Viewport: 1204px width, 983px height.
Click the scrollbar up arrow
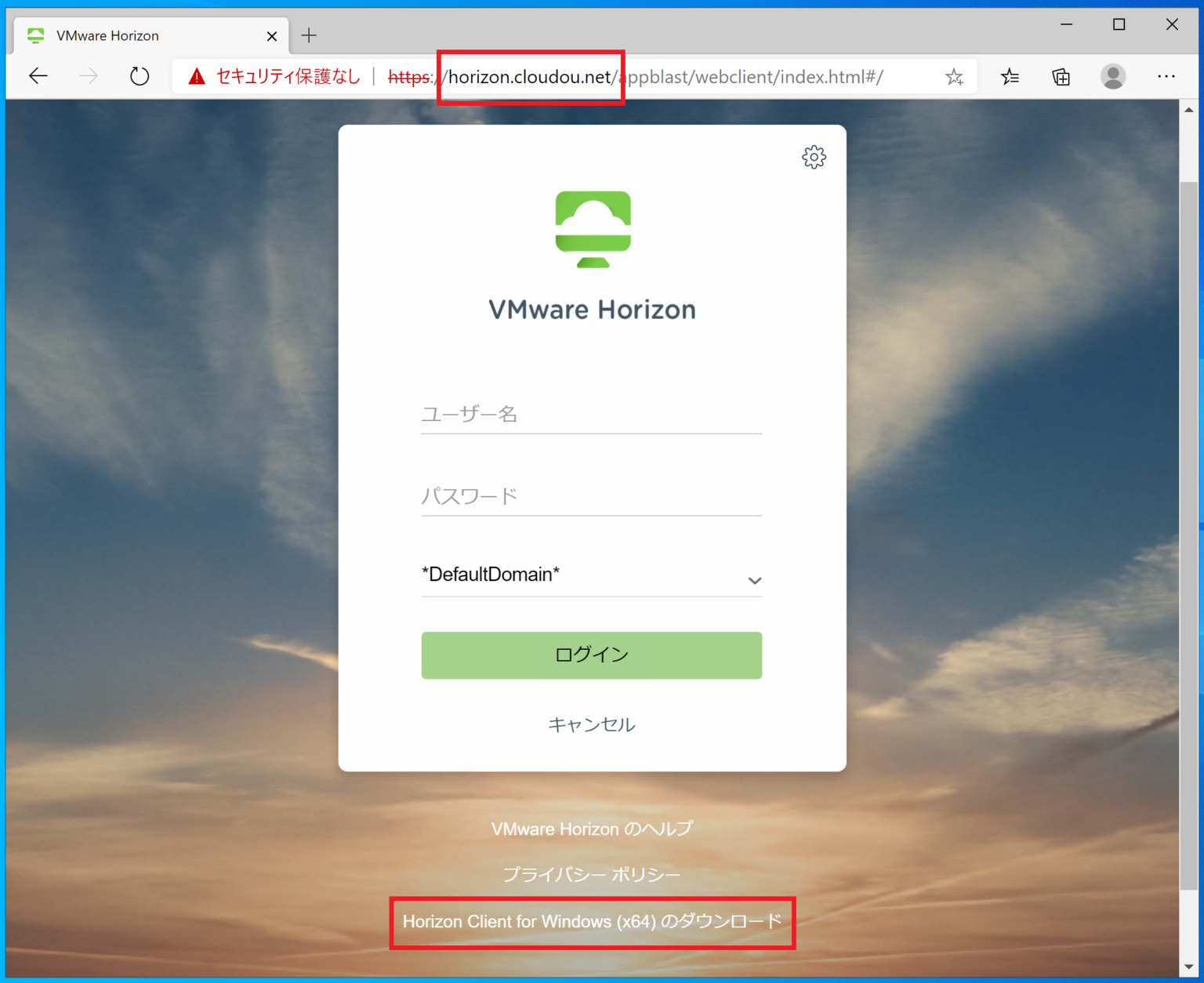pyautogui.click(x=1189, y=110)
